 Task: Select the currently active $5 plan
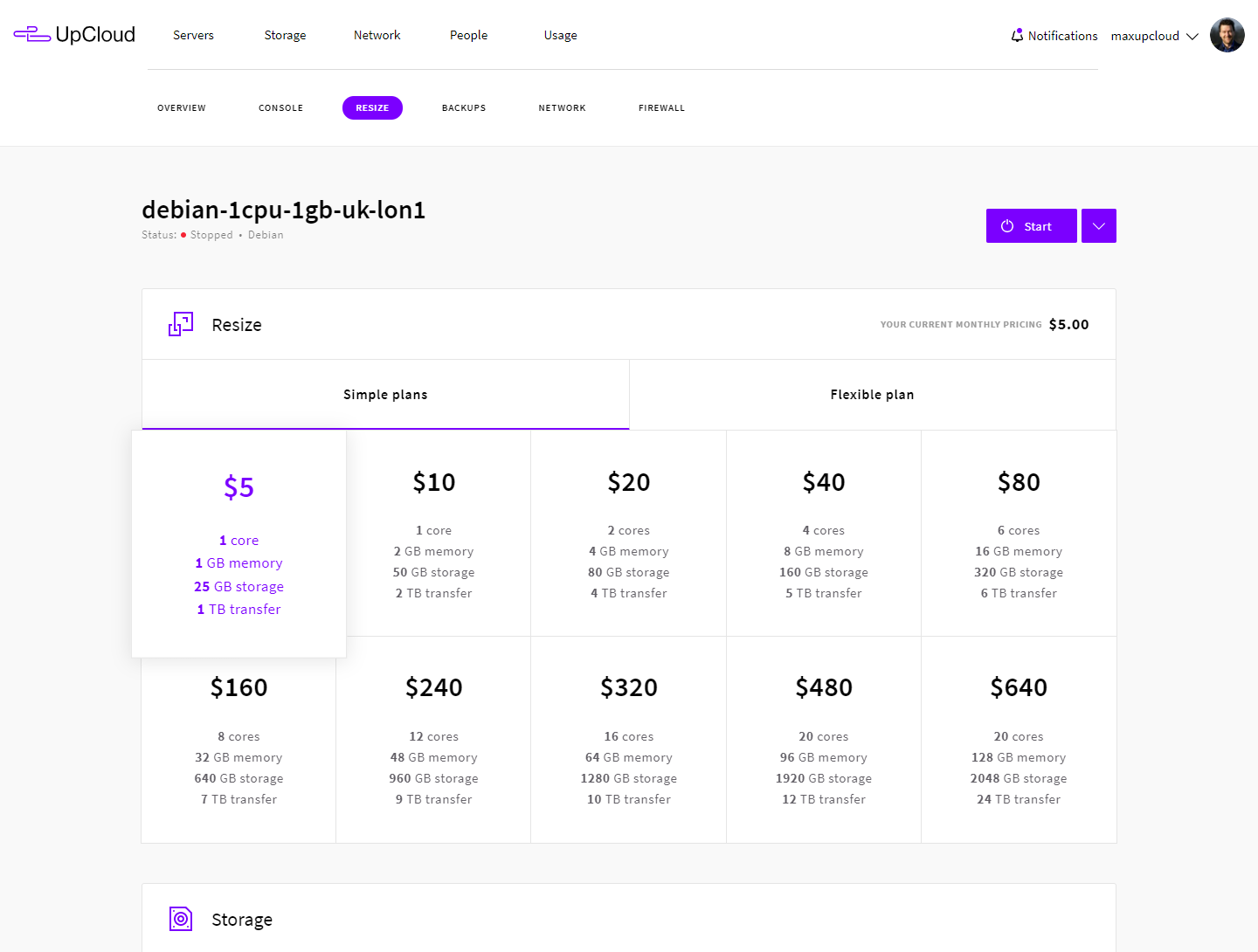[x=238, y=543]
